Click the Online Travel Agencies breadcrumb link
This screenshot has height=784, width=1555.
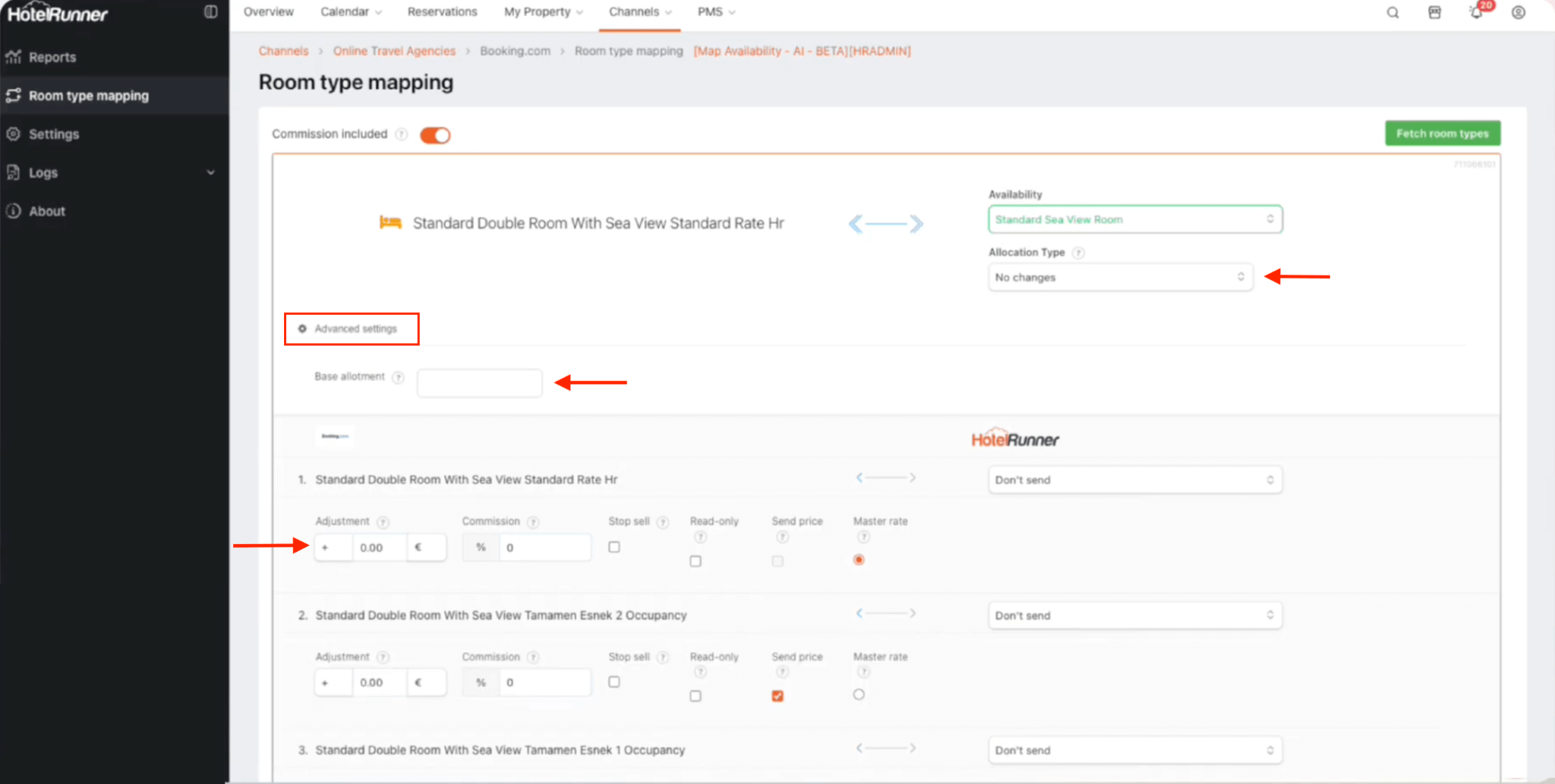pos(394,51)
